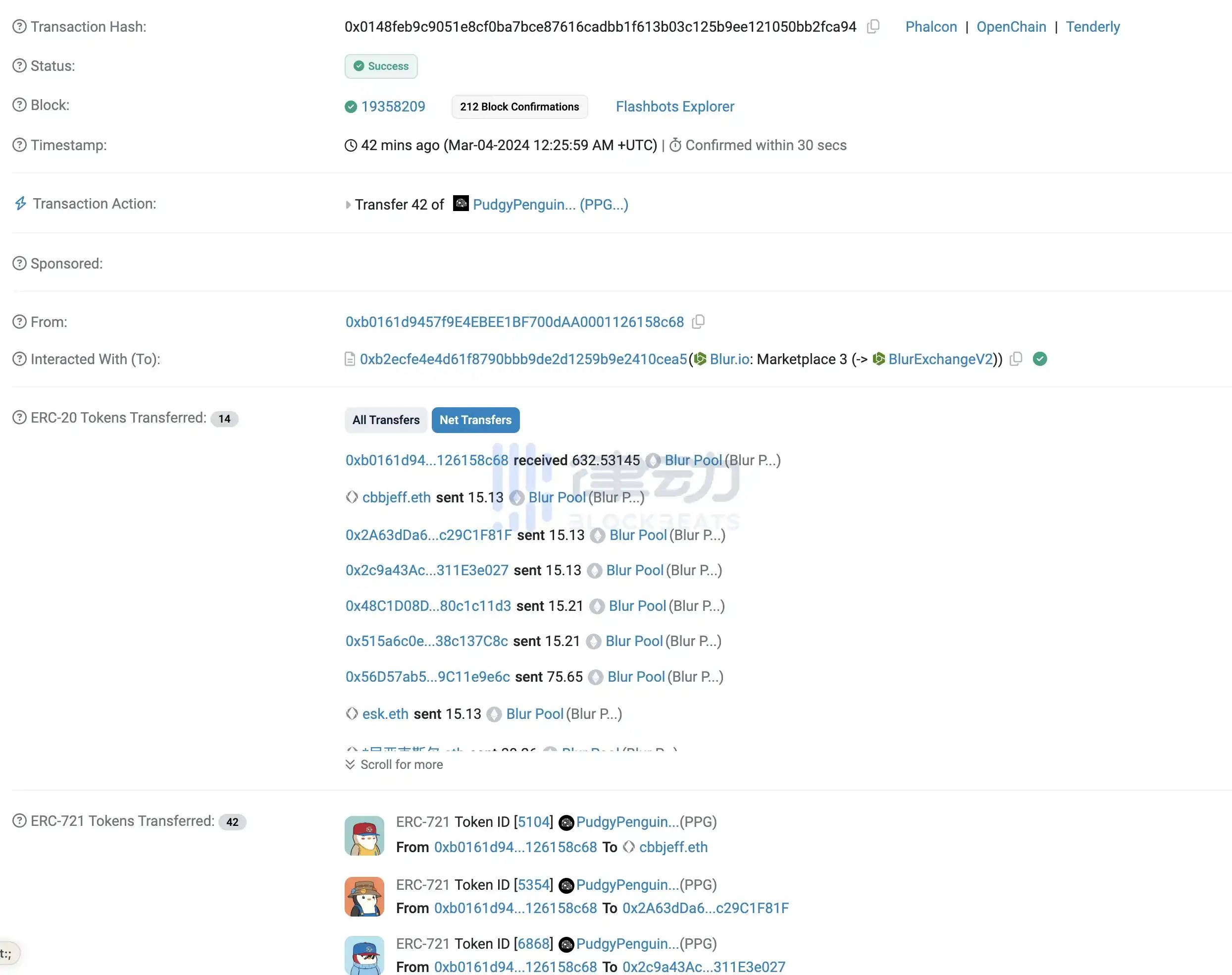The image size is (1232, 975).
Task: Copy the From address icon
Action: click(698, 322)
